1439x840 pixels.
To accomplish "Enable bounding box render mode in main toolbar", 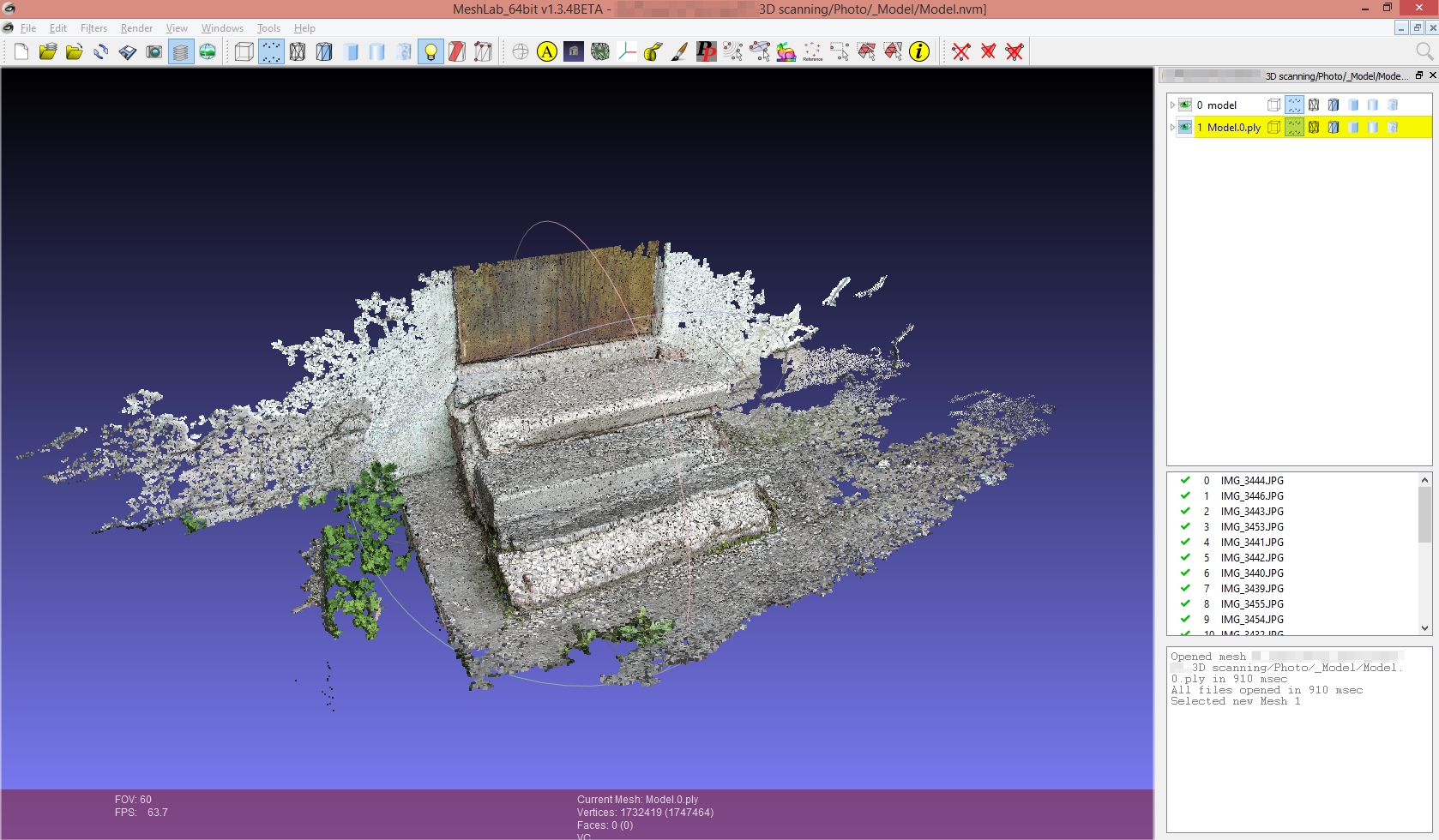I will pos(244,52).
